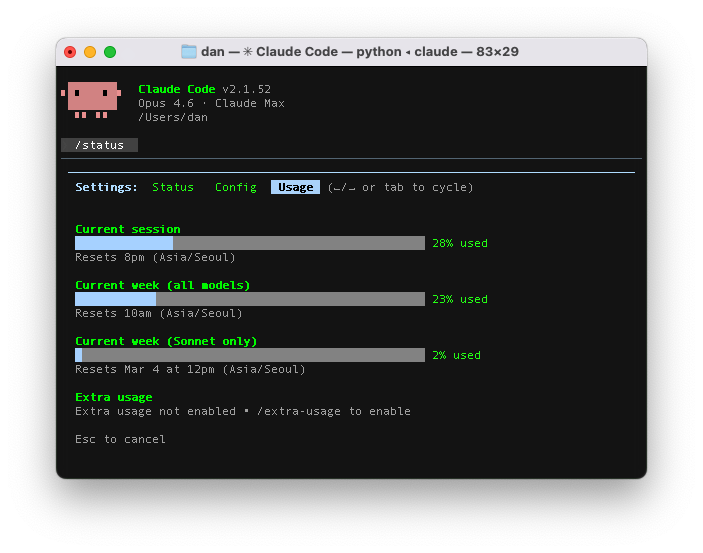703x553 pixels.
Task: Click the 'Claude Code v2.1.52' version text
Action: (x=204, y=89)
